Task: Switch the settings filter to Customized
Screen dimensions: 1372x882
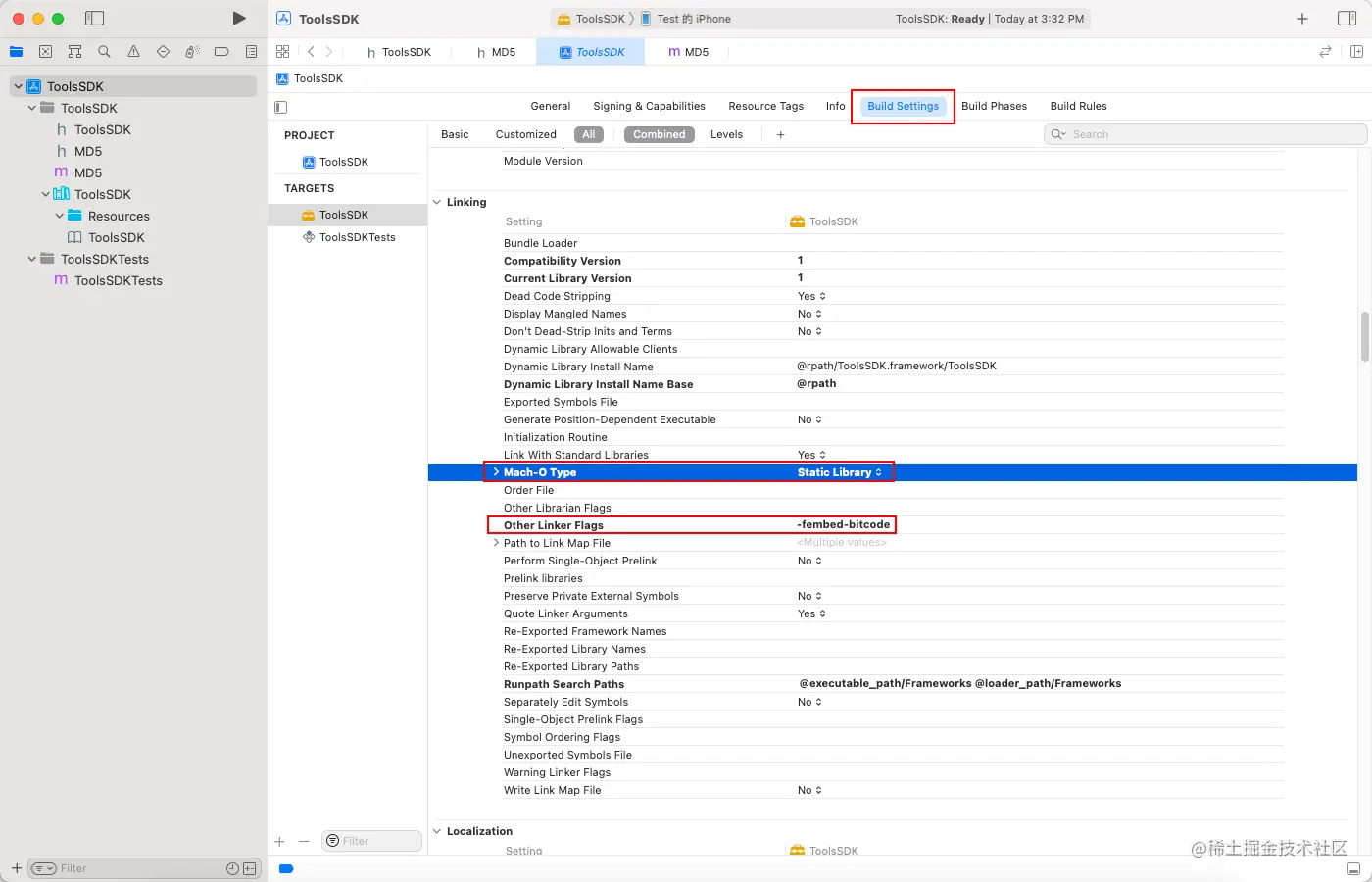Action: (x=525, y=135)
